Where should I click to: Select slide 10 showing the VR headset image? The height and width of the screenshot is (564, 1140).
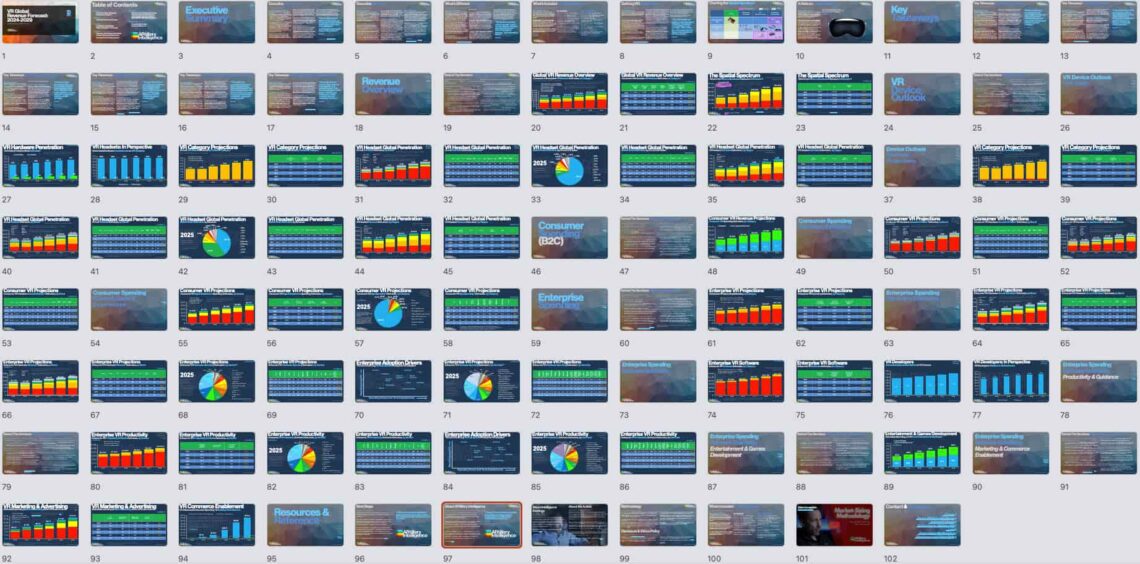tap(834, 22)
